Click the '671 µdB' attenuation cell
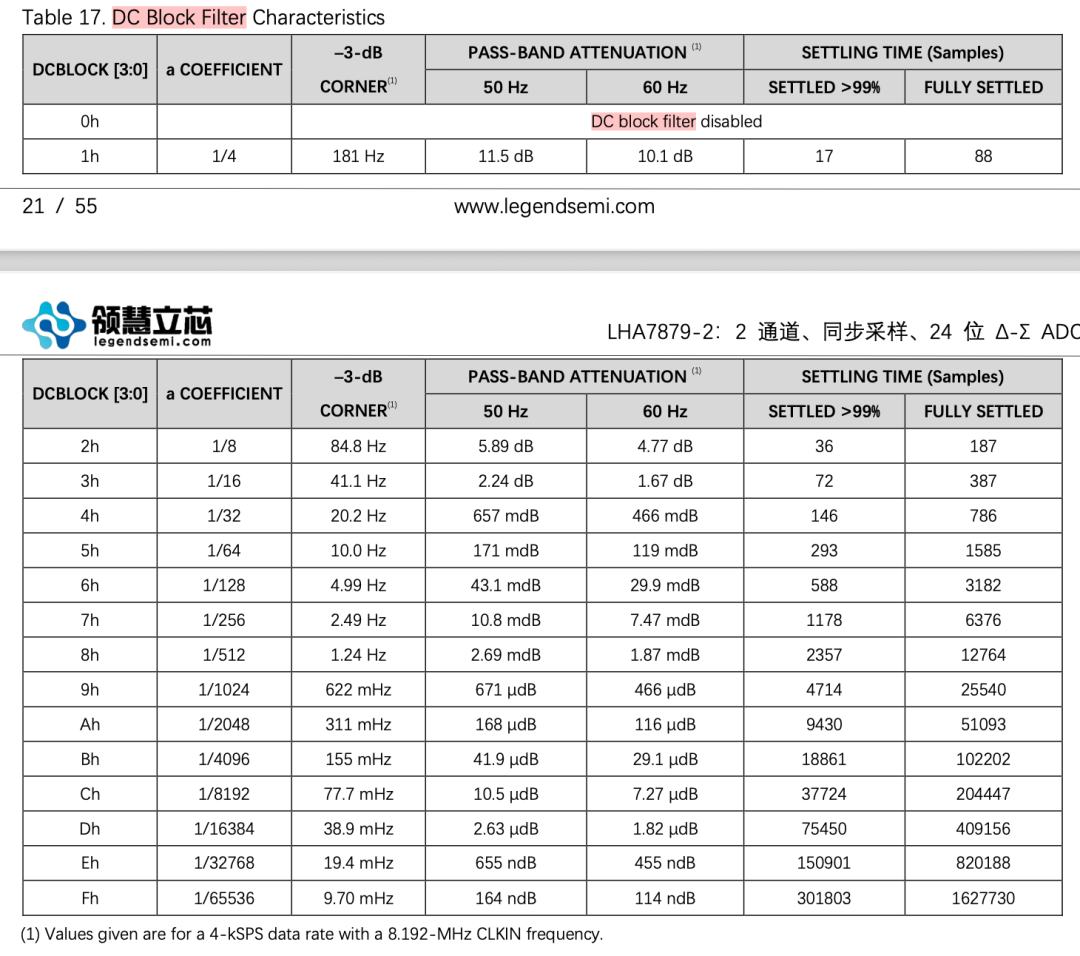 (x=506, y=689)
